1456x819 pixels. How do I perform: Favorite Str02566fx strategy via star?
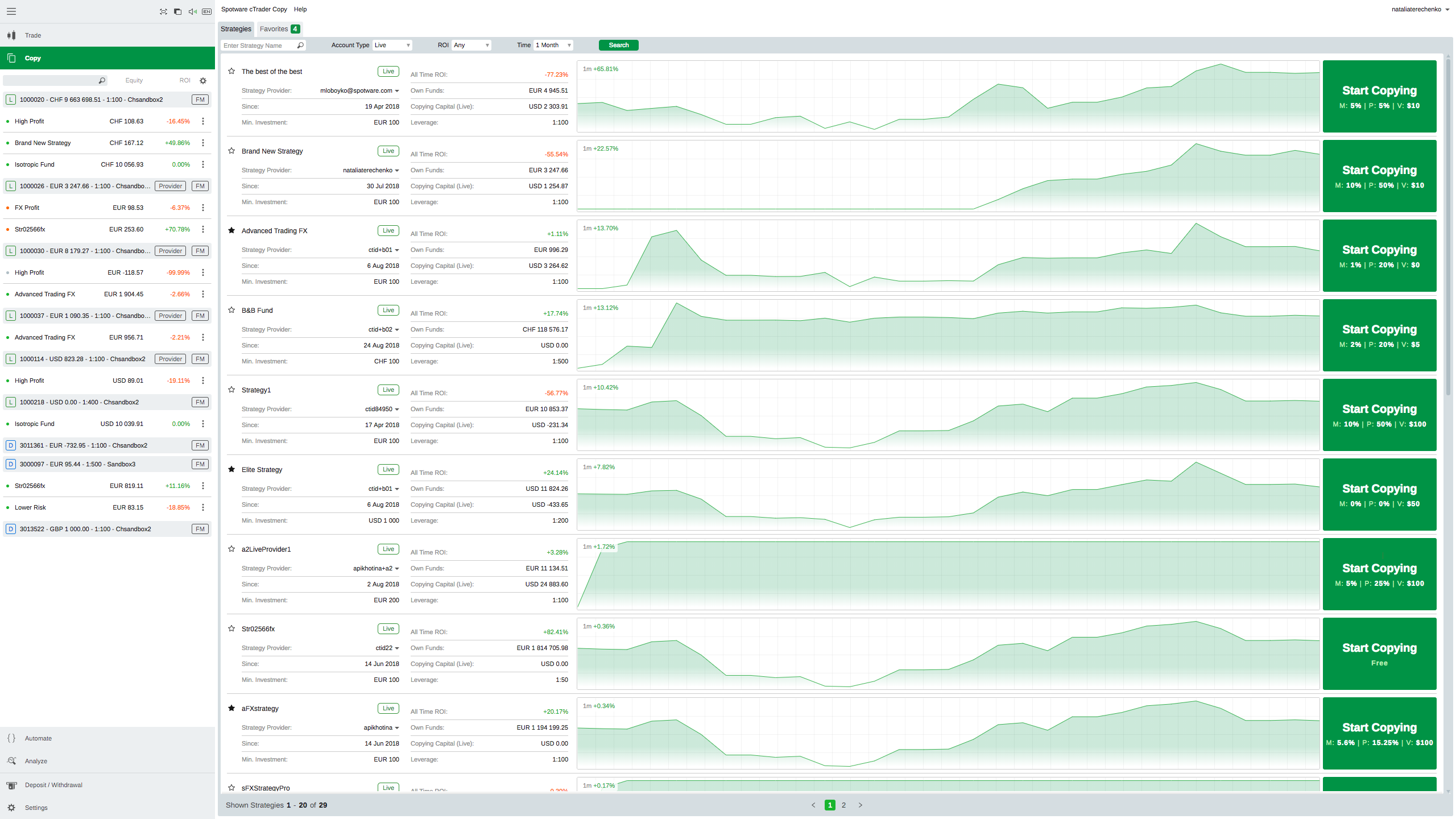tap(231, 628)
